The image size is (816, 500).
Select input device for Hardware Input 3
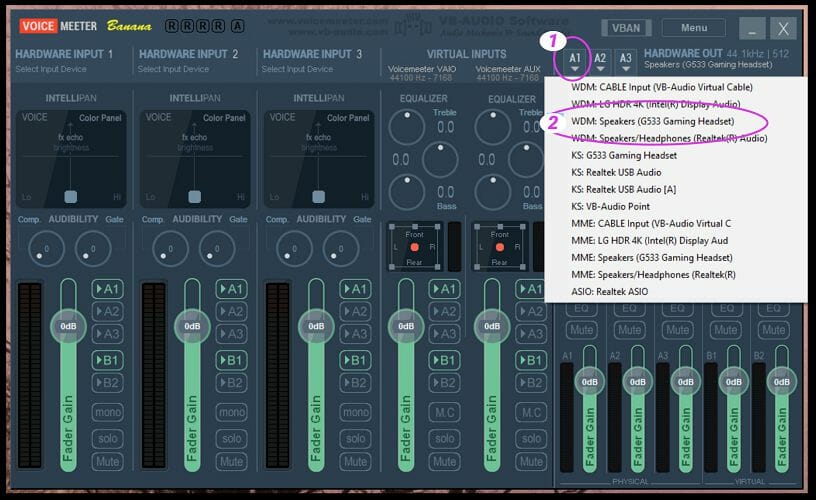tap(297, 69)
